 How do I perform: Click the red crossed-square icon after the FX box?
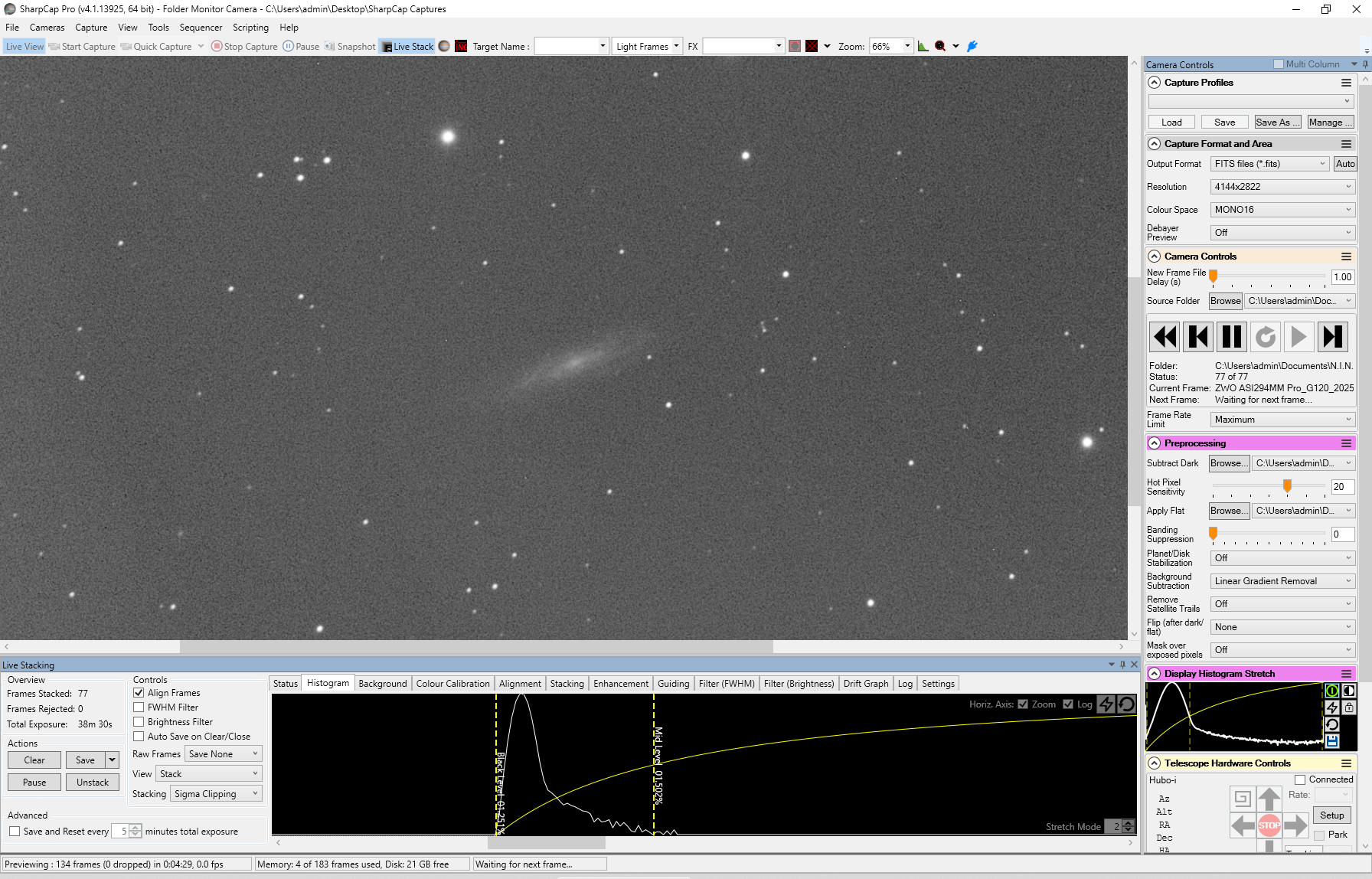click(x=812, y=47)
